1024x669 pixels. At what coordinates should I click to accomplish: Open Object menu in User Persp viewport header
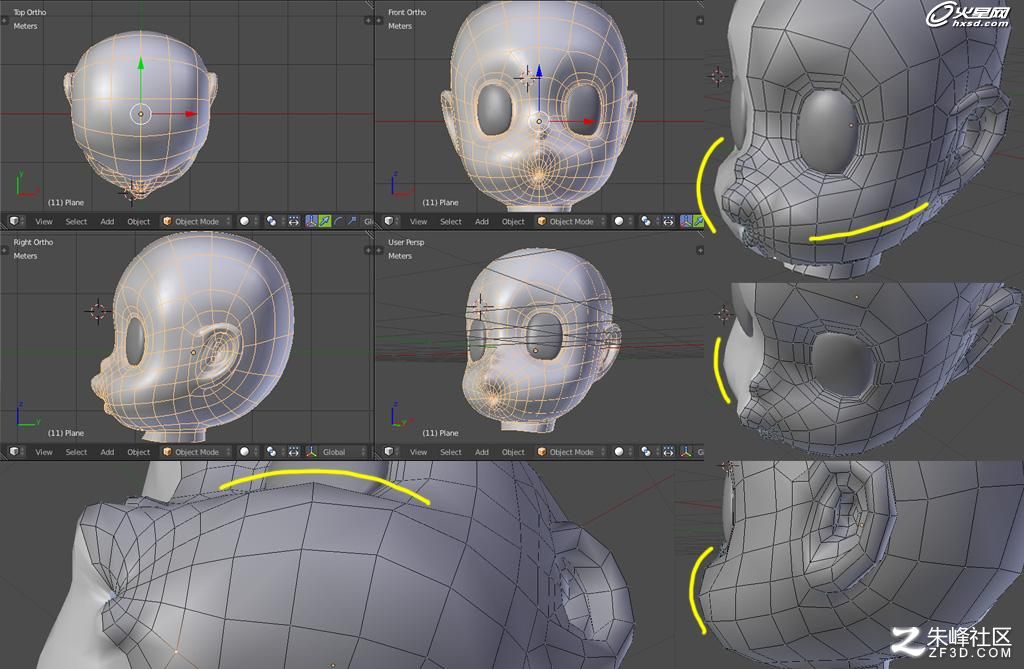point(513,451)
